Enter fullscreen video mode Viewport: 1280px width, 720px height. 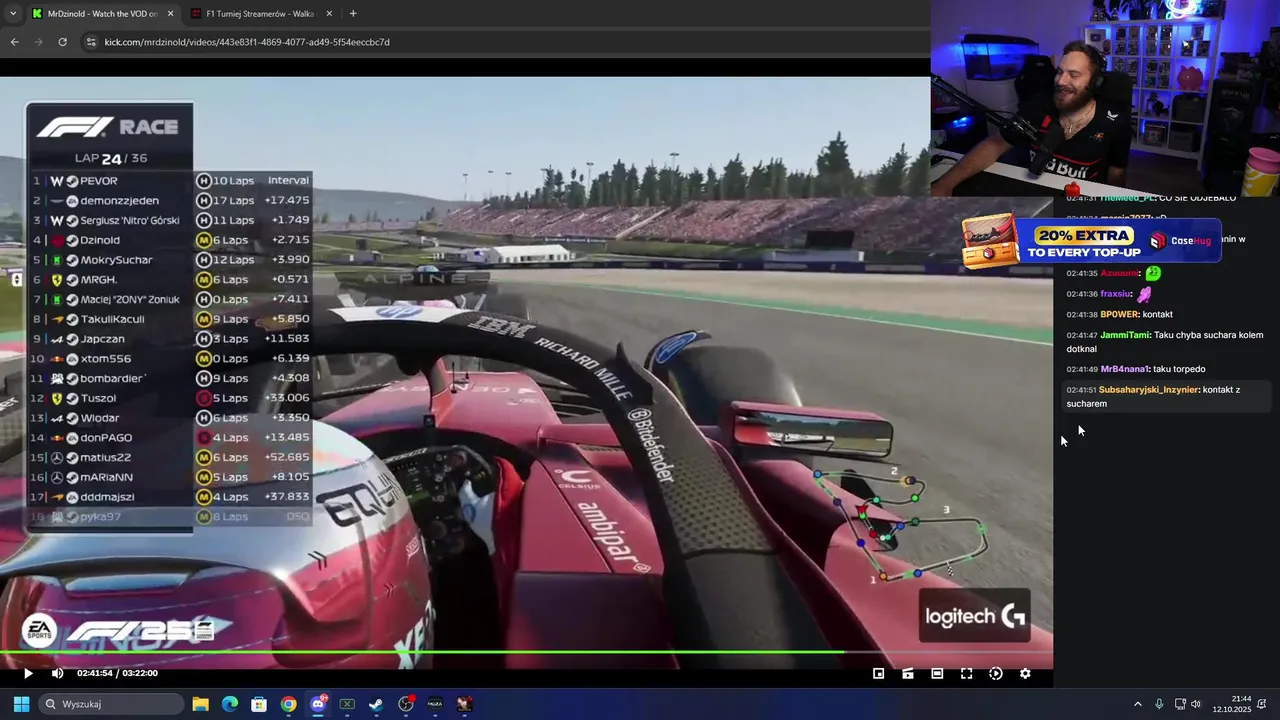(x=966, y=673)
